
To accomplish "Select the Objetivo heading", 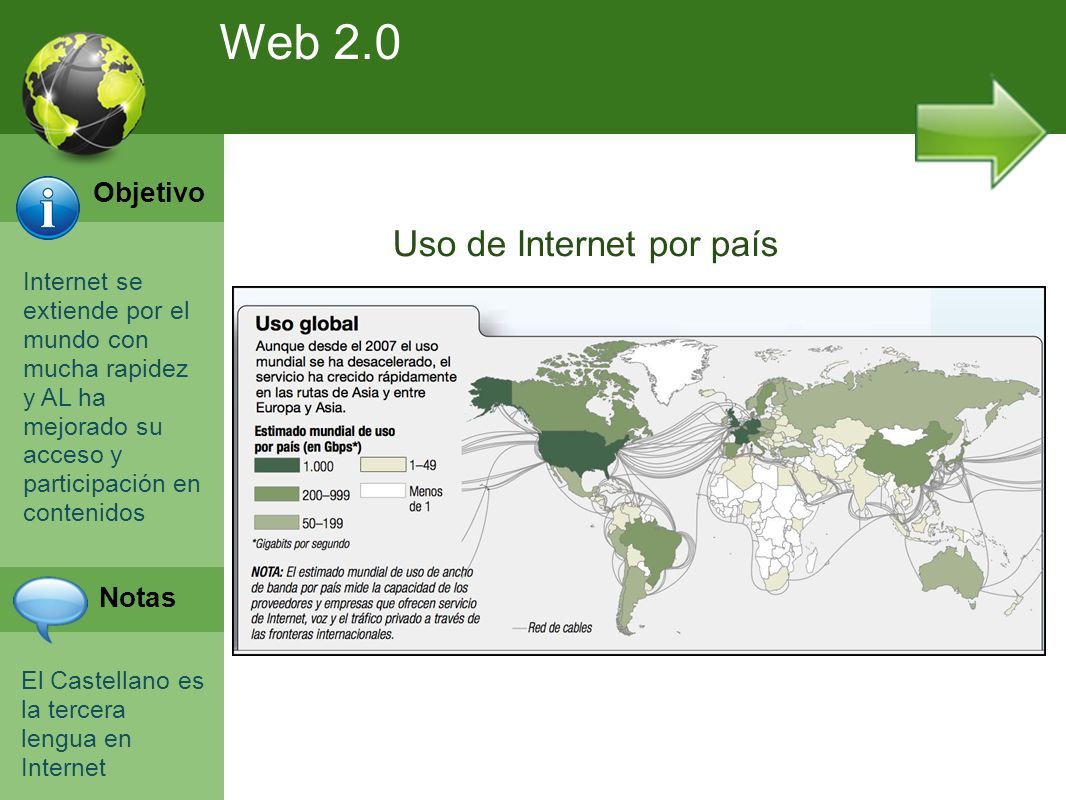I will click(x=149, y=193).
